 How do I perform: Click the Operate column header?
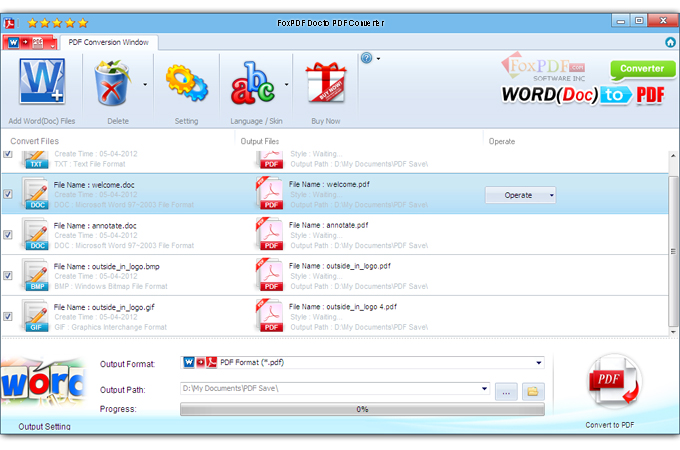pos(502,141)
